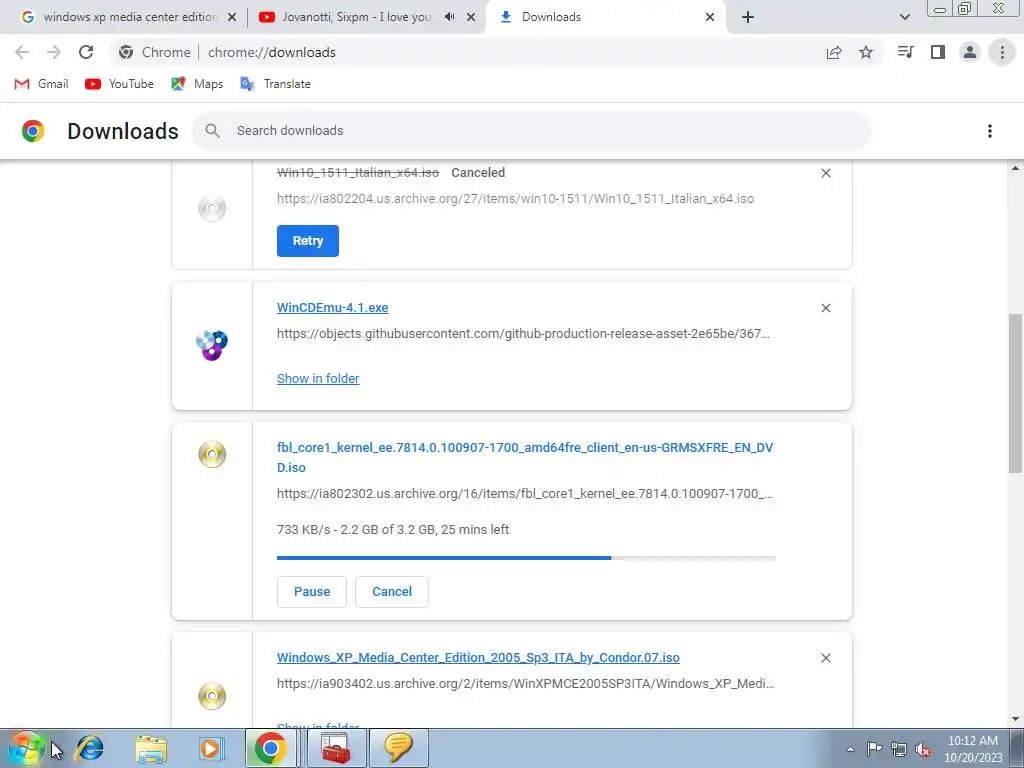Click scrollbar up arrow
The width and height of the screenshot is (1024, 768).
[1015, 168]
